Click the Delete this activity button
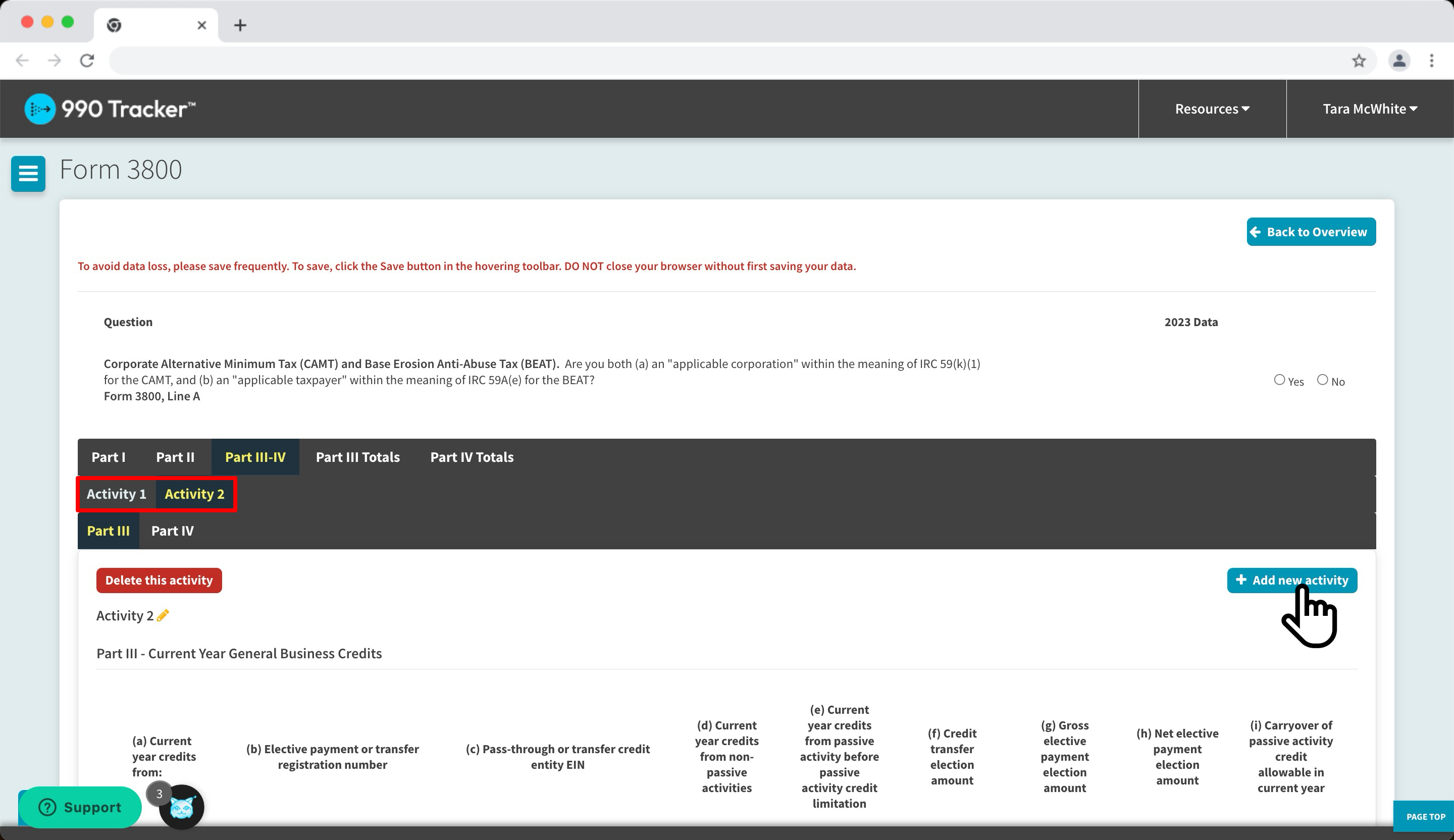 click(159, 581)
